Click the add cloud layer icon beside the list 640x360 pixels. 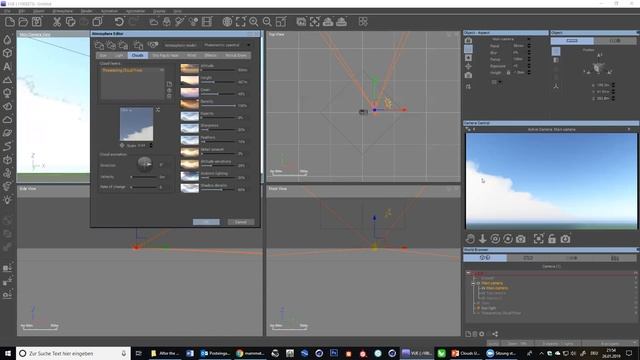click(x=169, y=84)
